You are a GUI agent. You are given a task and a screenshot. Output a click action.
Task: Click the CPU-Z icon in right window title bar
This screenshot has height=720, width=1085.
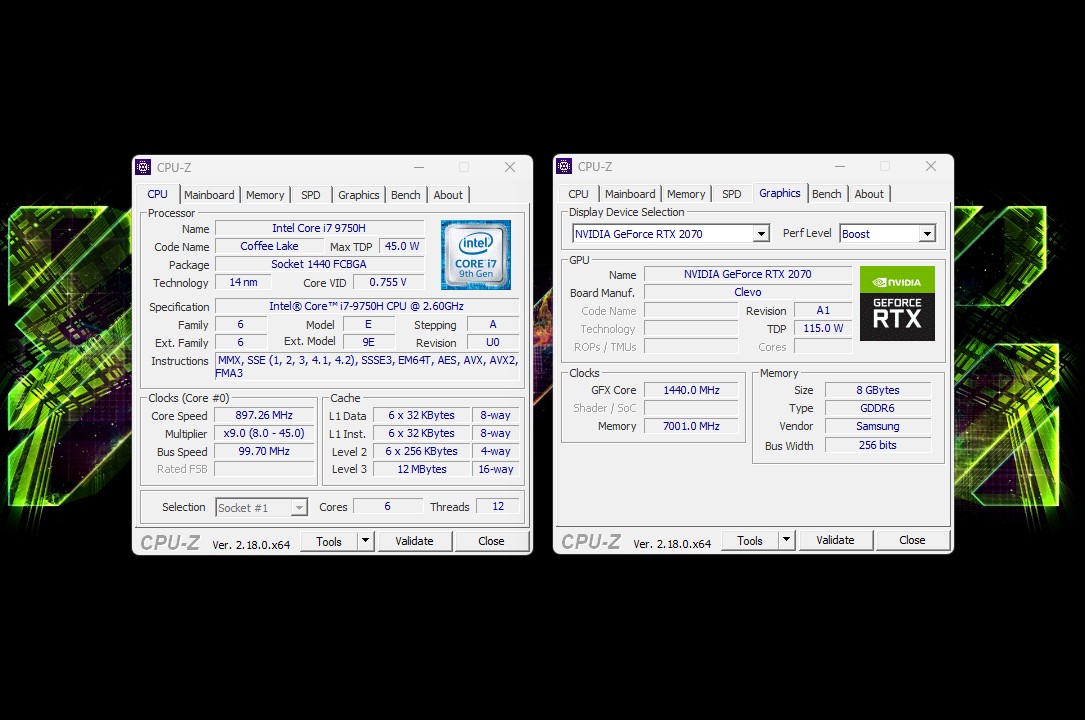click(x=565, y=166)
